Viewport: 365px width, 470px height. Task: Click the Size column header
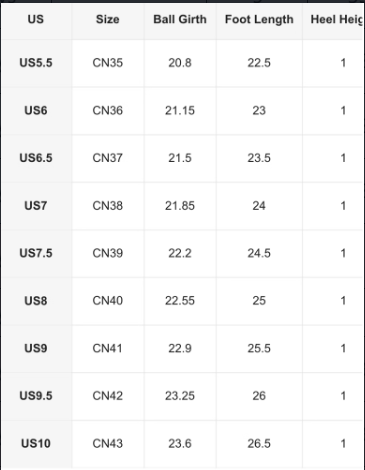click(108, 19)
